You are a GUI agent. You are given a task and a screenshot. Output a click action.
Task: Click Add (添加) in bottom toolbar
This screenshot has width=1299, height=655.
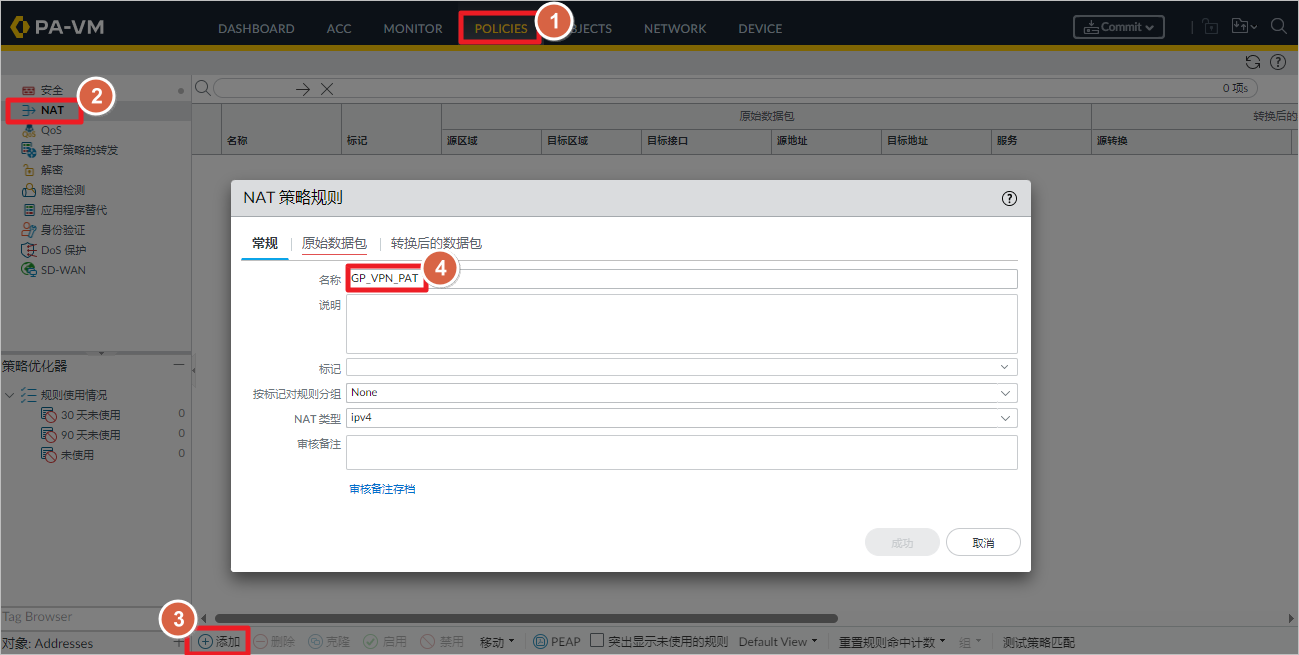coord(219,642)
